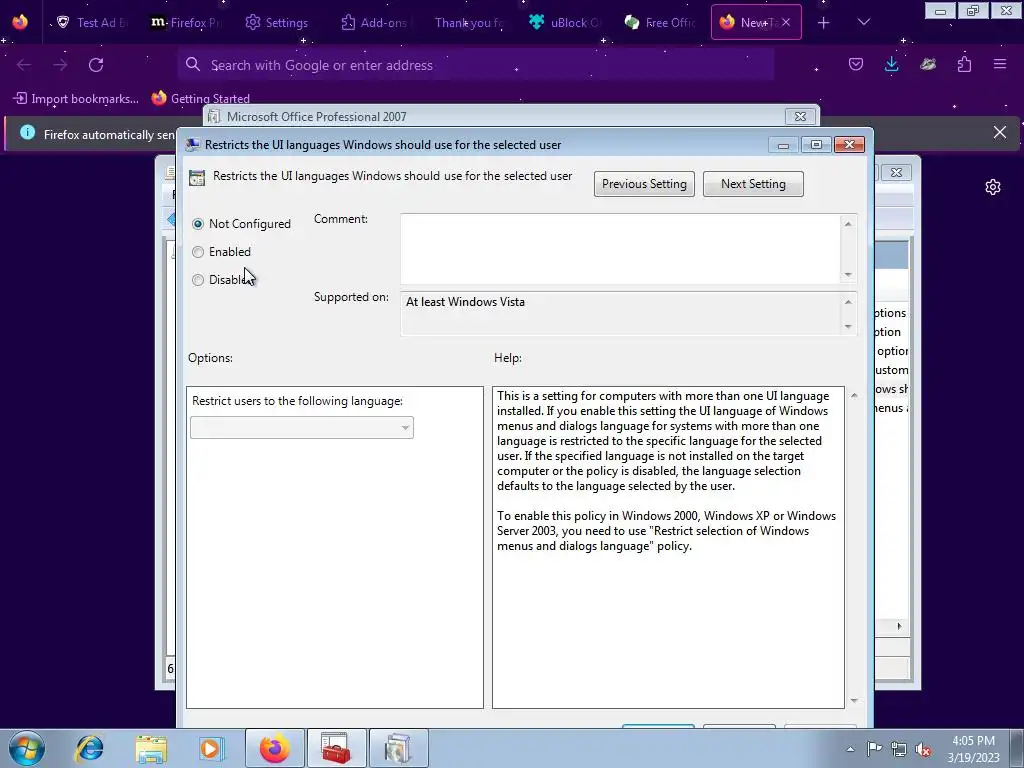Click the Firefox taskbar icon
The height and width of the screenshot is (768, 1024).
point(274,748)
